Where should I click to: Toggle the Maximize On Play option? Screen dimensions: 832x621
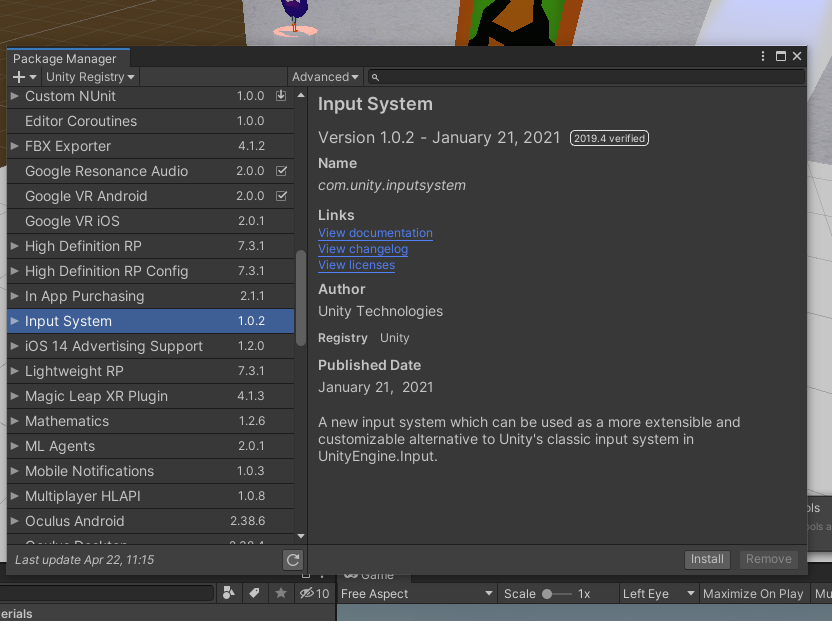tap(752, 593)
